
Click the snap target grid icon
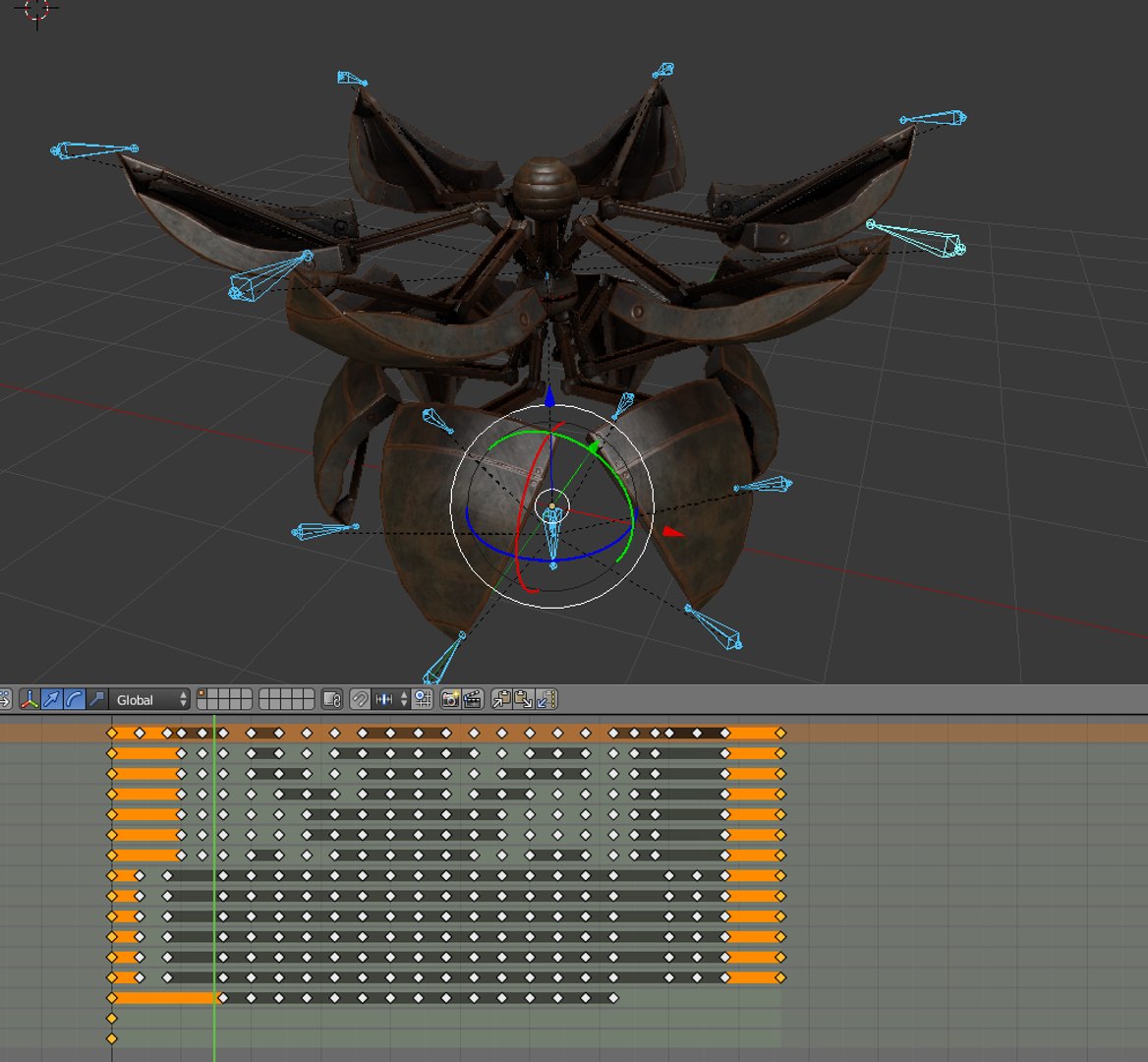(423, 699)
